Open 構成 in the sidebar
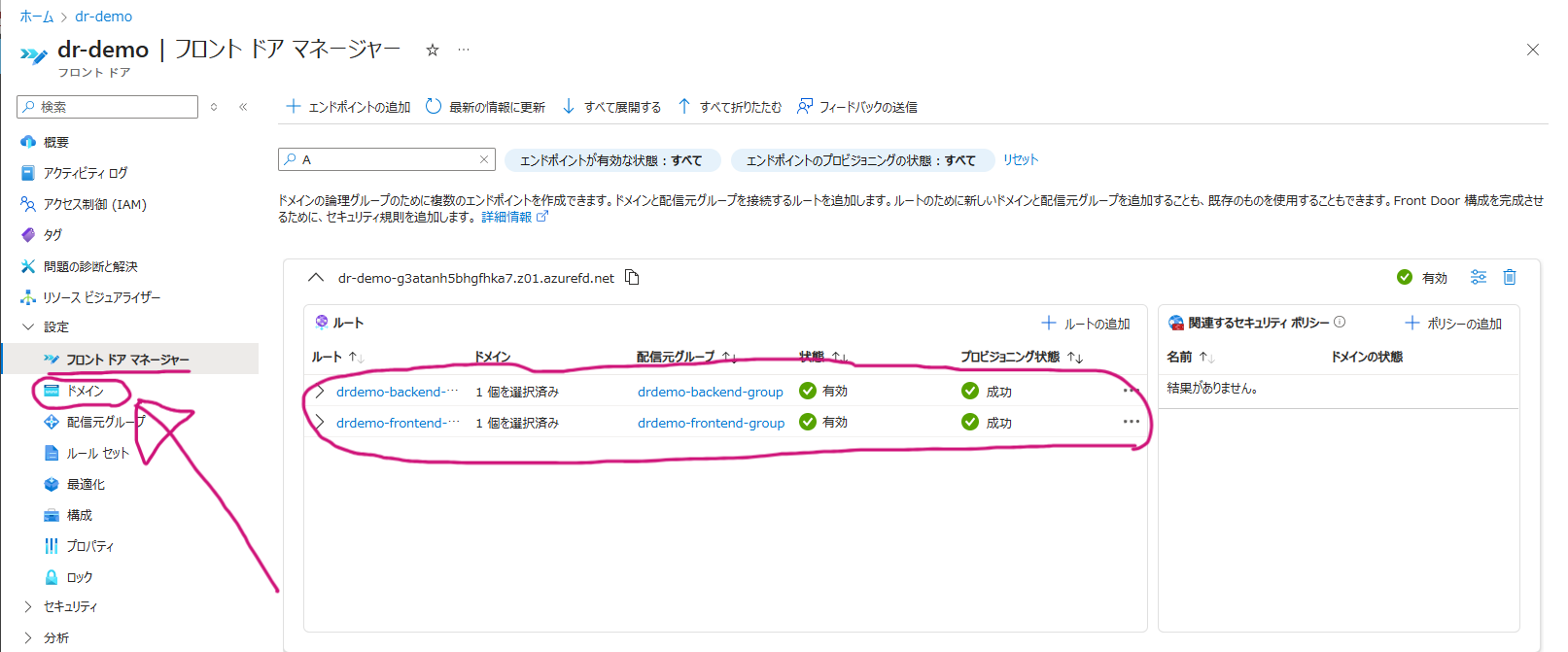This screenshot has width=1568, height=652. click(80, 515)
